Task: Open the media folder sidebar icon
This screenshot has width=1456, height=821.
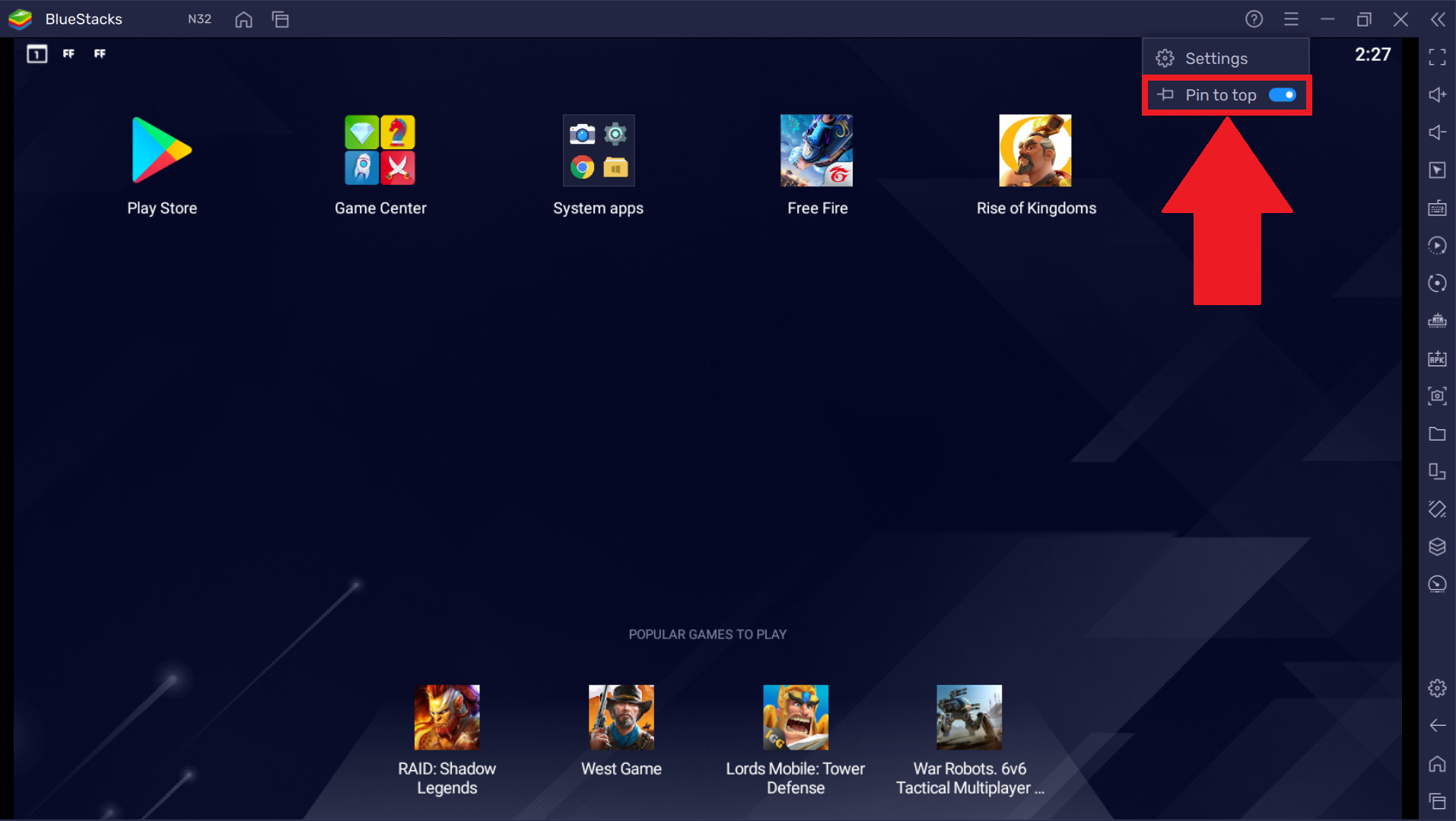Action: click(x=1436, y=434)
